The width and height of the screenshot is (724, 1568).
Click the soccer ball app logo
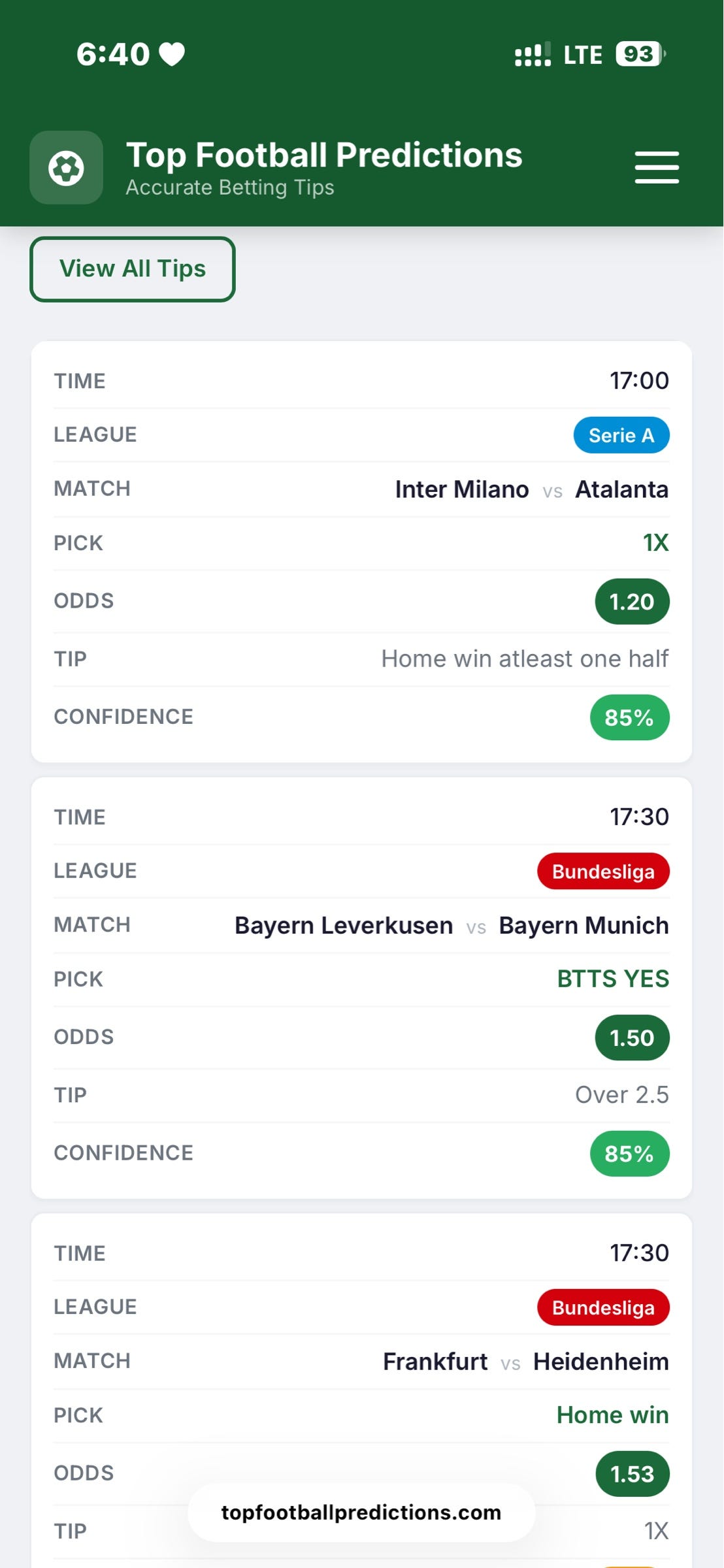[66, 168]
